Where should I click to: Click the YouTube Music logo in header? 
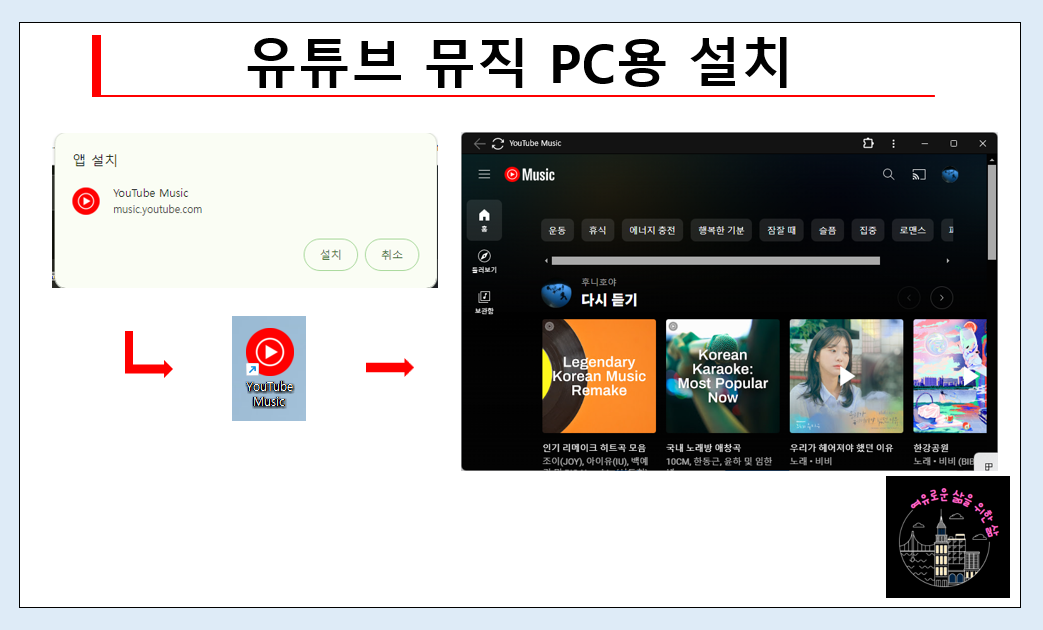click(x=529, y=174)
